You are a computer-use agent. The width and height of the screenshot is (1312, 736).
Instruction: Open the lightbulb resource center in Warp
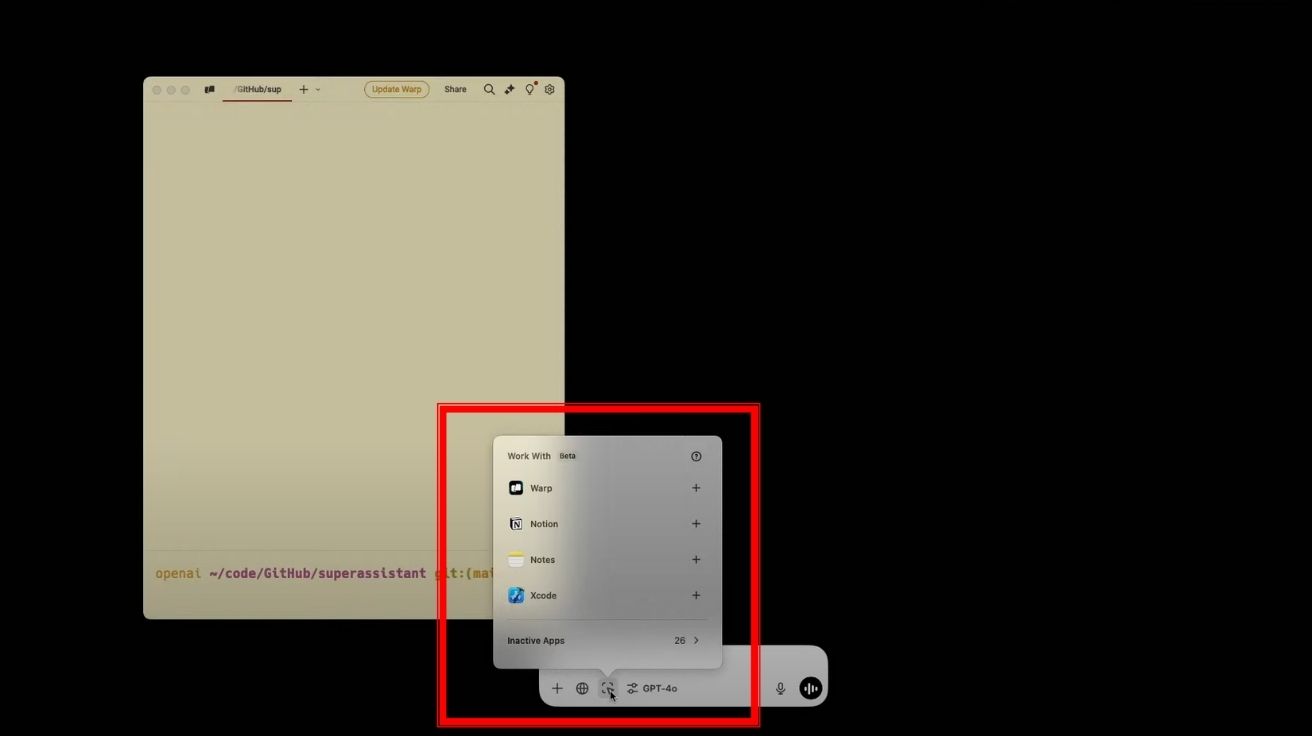pos(530,89)
